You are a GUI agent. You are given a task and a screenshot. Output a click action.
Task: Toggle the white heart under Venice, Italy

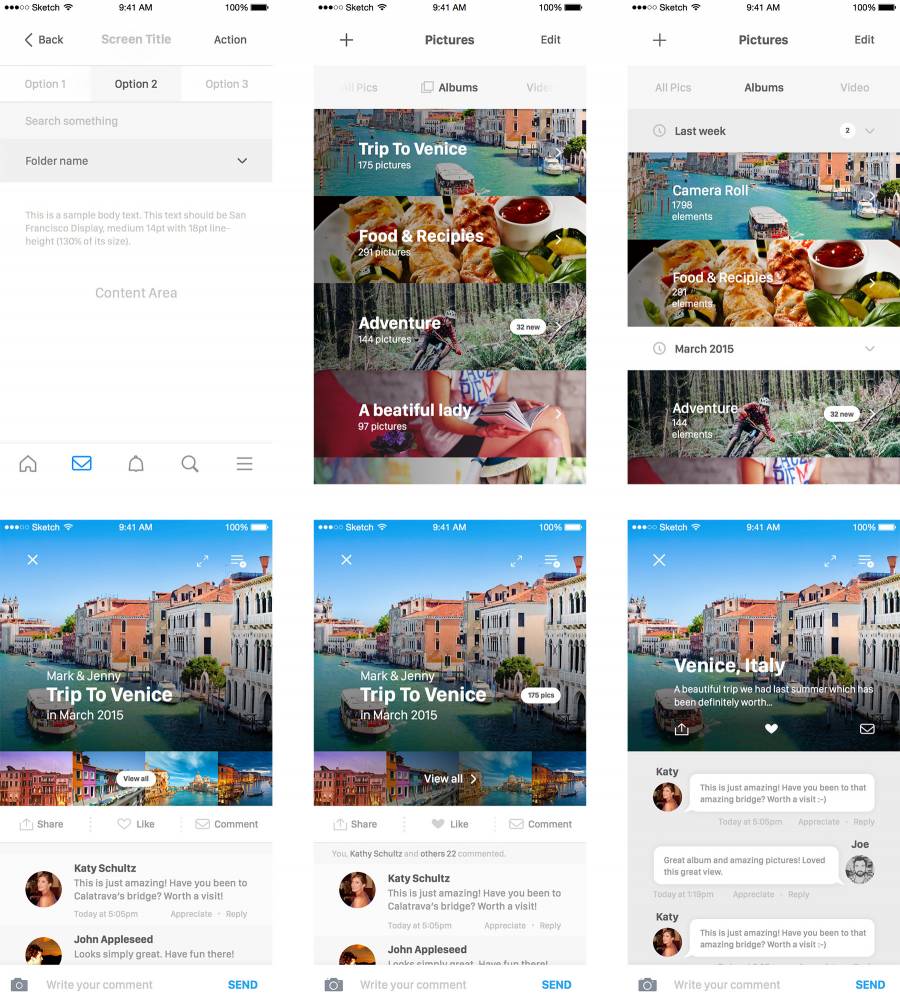771,729
